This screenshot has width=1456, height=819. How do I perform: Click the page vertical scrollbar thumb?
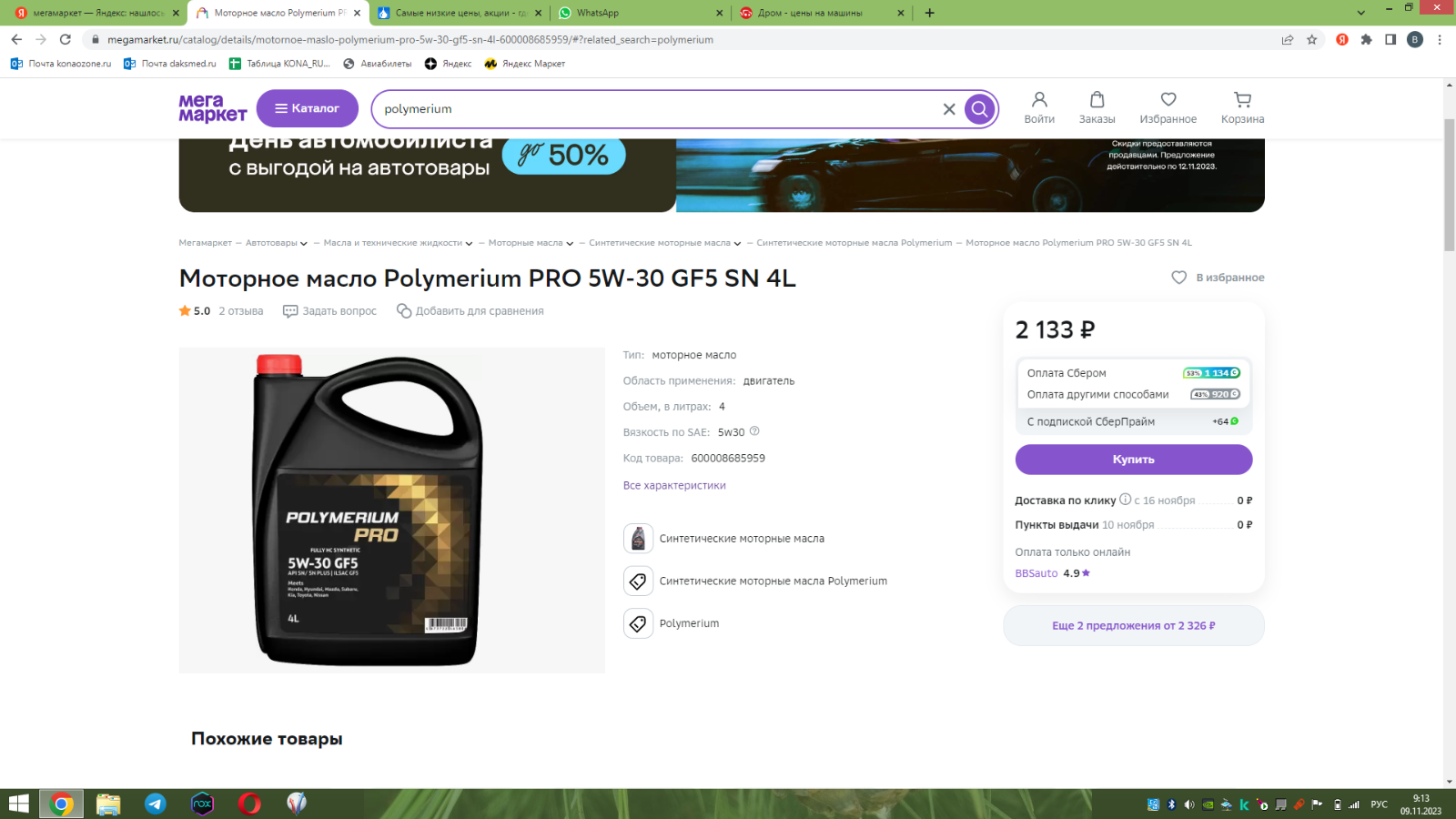(1449, 185)
